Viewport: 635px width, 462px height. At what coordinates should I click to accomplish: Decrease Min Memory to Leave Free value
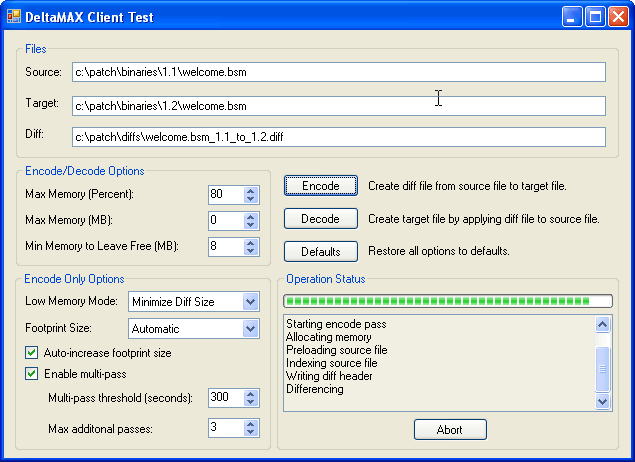(x=251, y=251)
